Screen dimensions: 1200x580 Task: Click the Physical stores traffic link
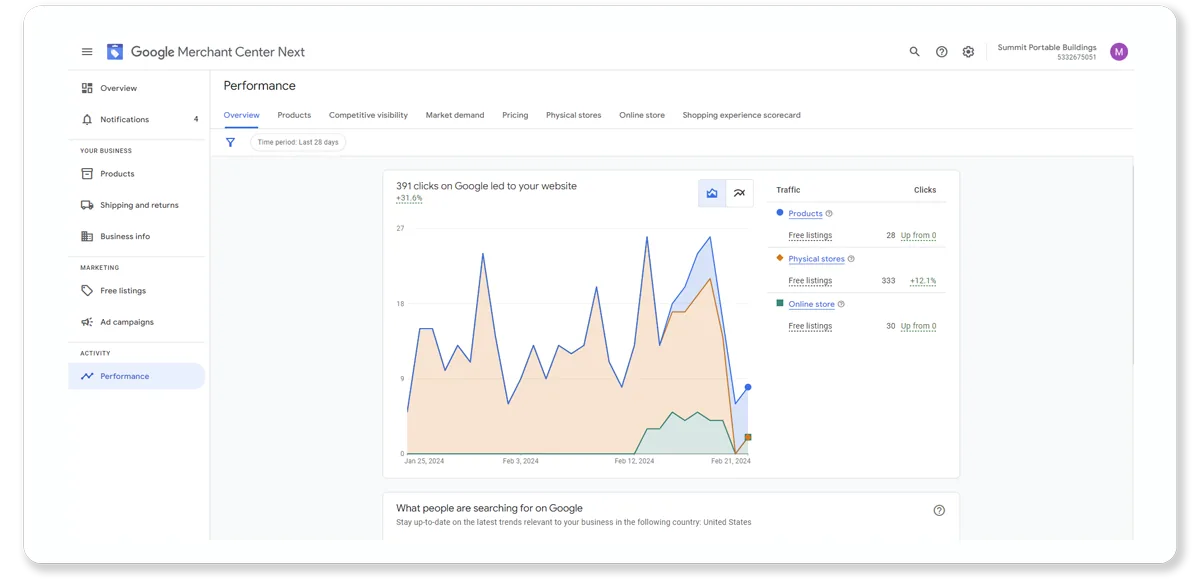(816, 259)
